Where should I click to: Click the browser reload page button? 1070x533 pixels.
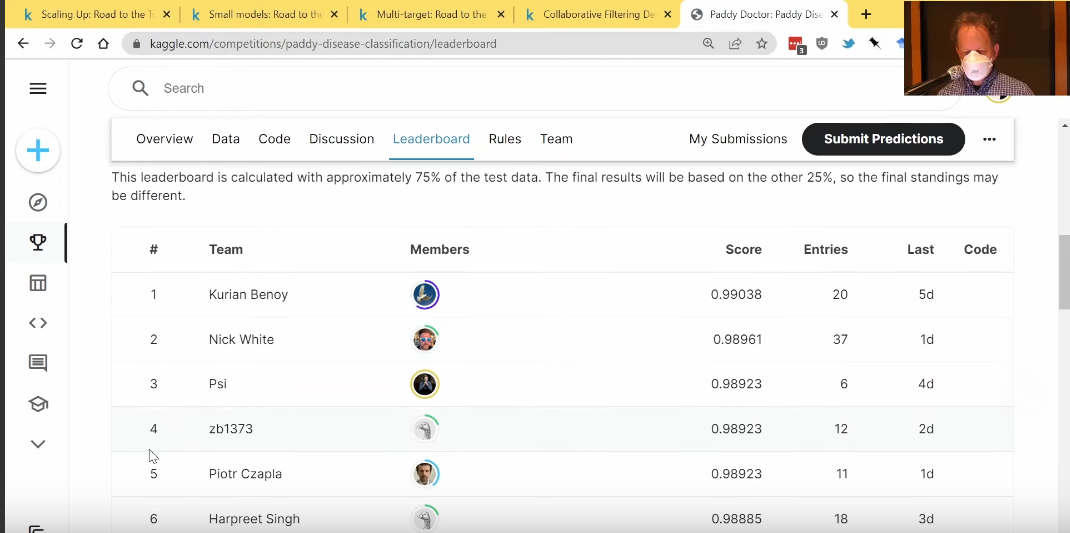coord(77,44)
